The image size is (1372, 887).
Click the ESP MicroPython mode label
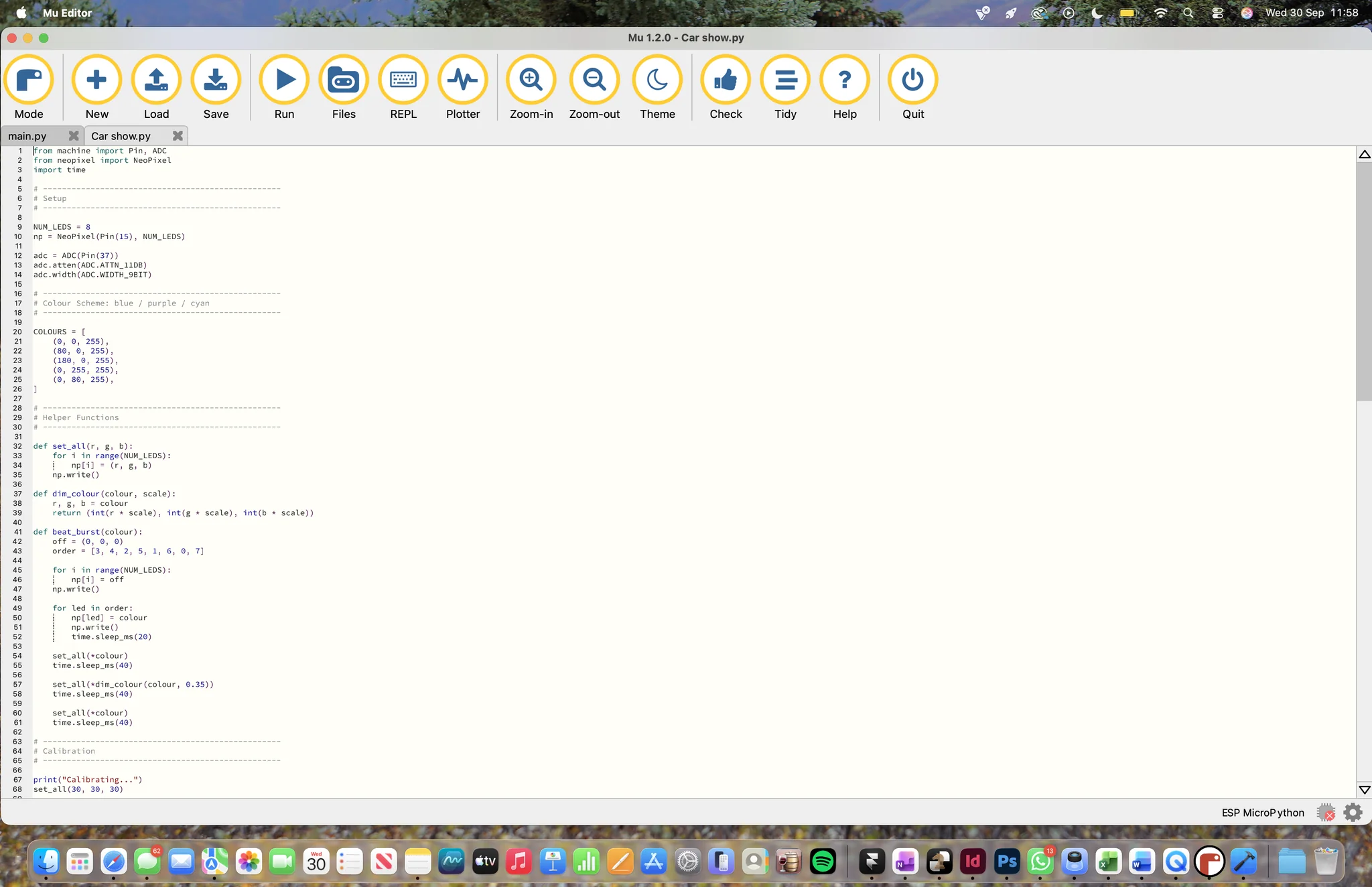pos(1263,813)
